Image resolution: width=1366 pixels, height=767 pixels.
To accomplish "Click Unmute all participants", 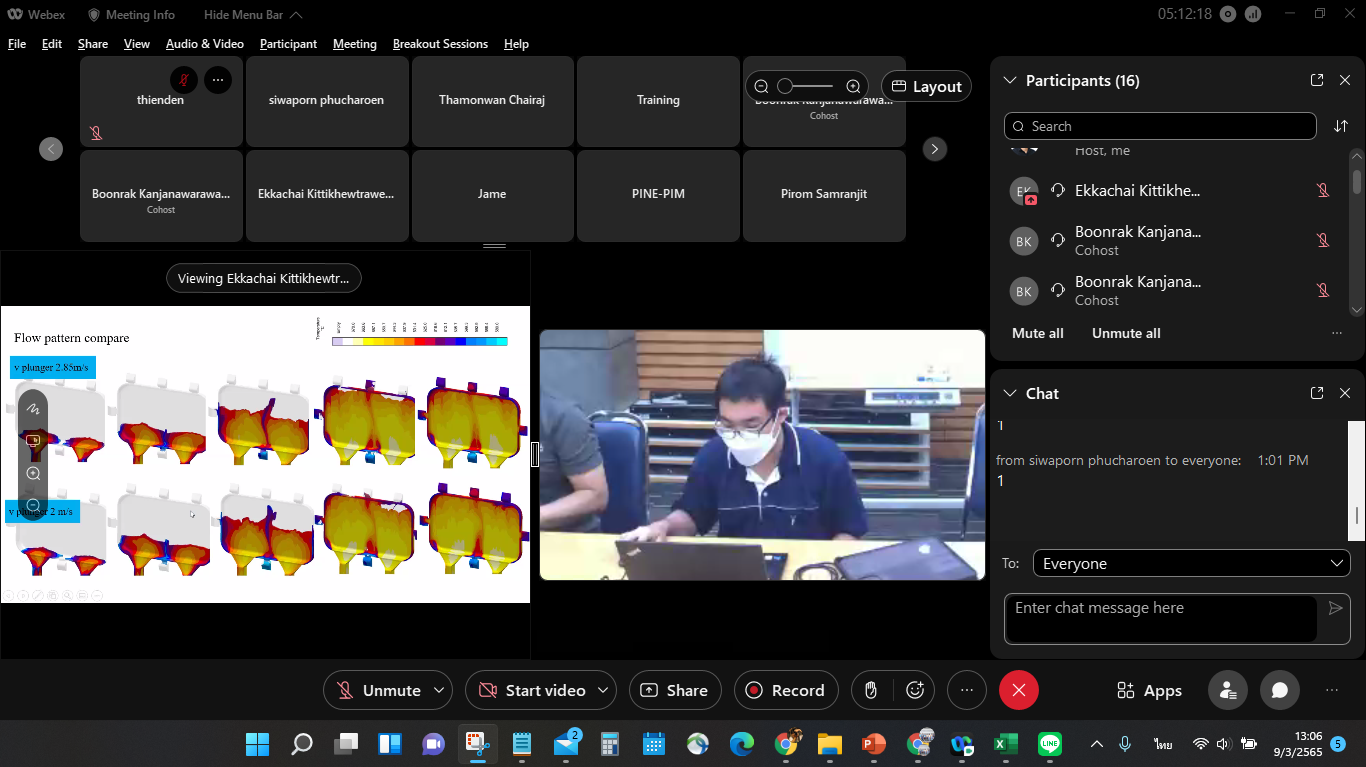I will [x=1126, y=333].
